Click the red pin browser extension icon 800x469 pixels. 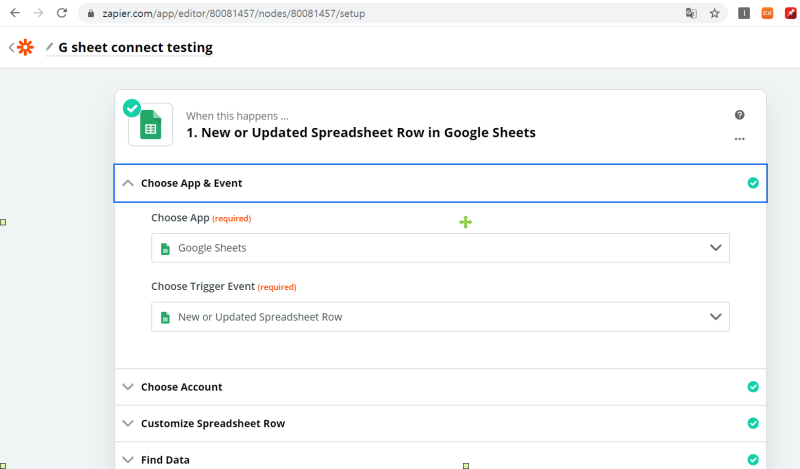pos(791,13)
